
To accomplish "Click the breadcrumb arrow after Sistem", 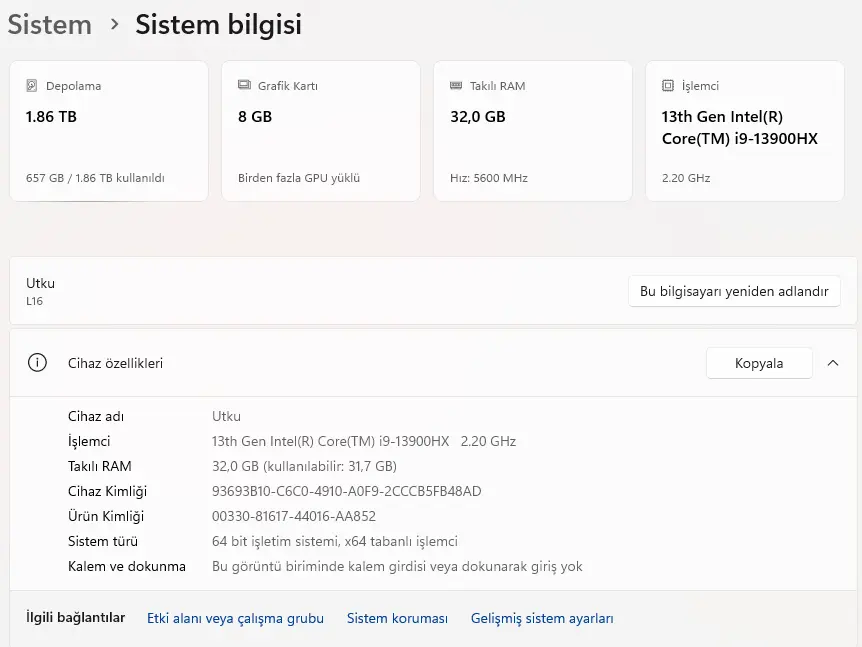I will [x=114, y=24].
